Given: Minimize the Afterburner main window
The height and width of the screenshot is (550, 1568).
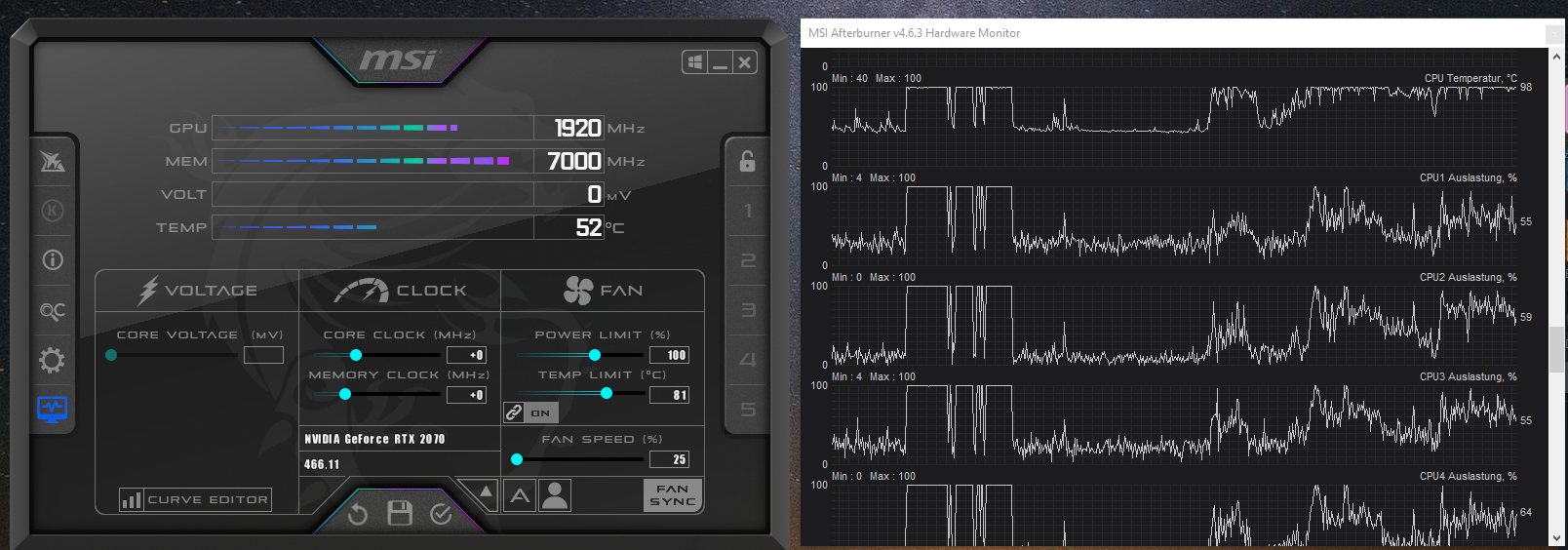Looking at the screenshot, I should [721, 62].
